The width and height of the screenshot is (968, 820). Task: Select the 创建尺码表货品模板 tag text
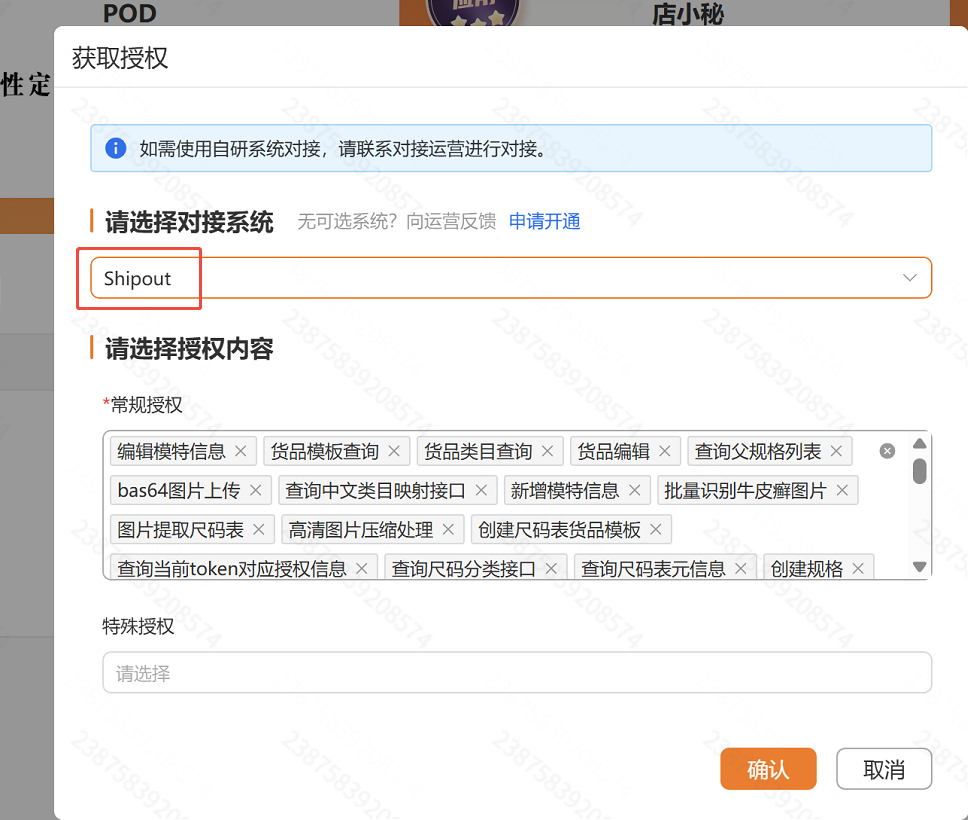(559, 530)
